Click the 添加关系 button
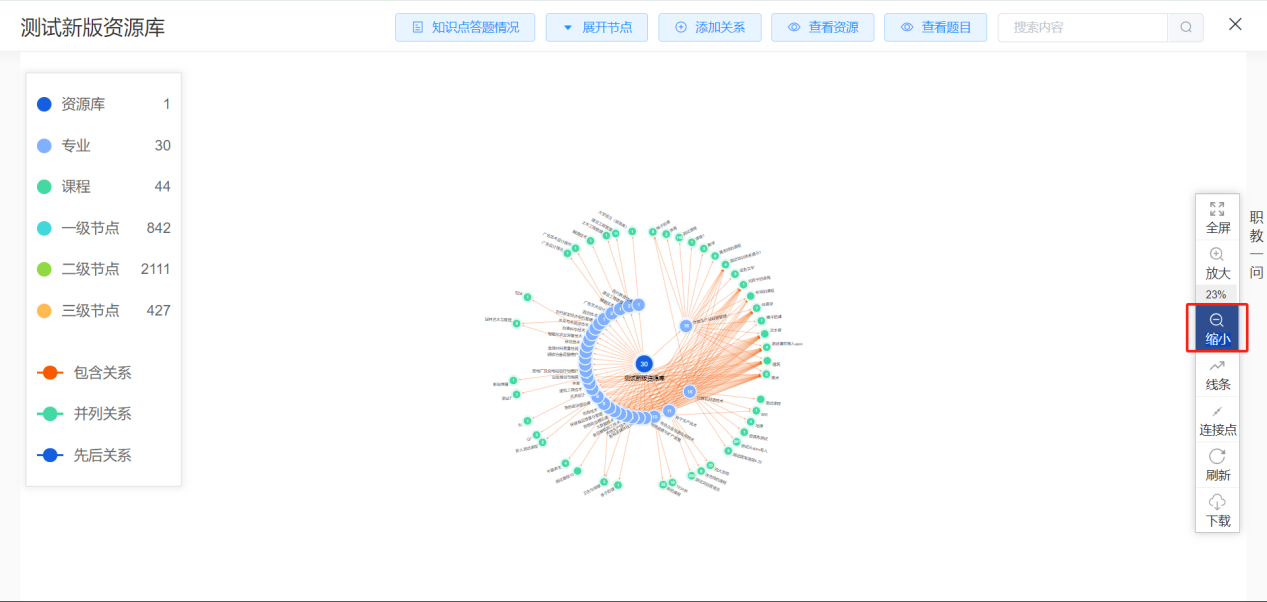This screenshot has height=602, width=1267. pyautogui.click(x=710, y=28)
